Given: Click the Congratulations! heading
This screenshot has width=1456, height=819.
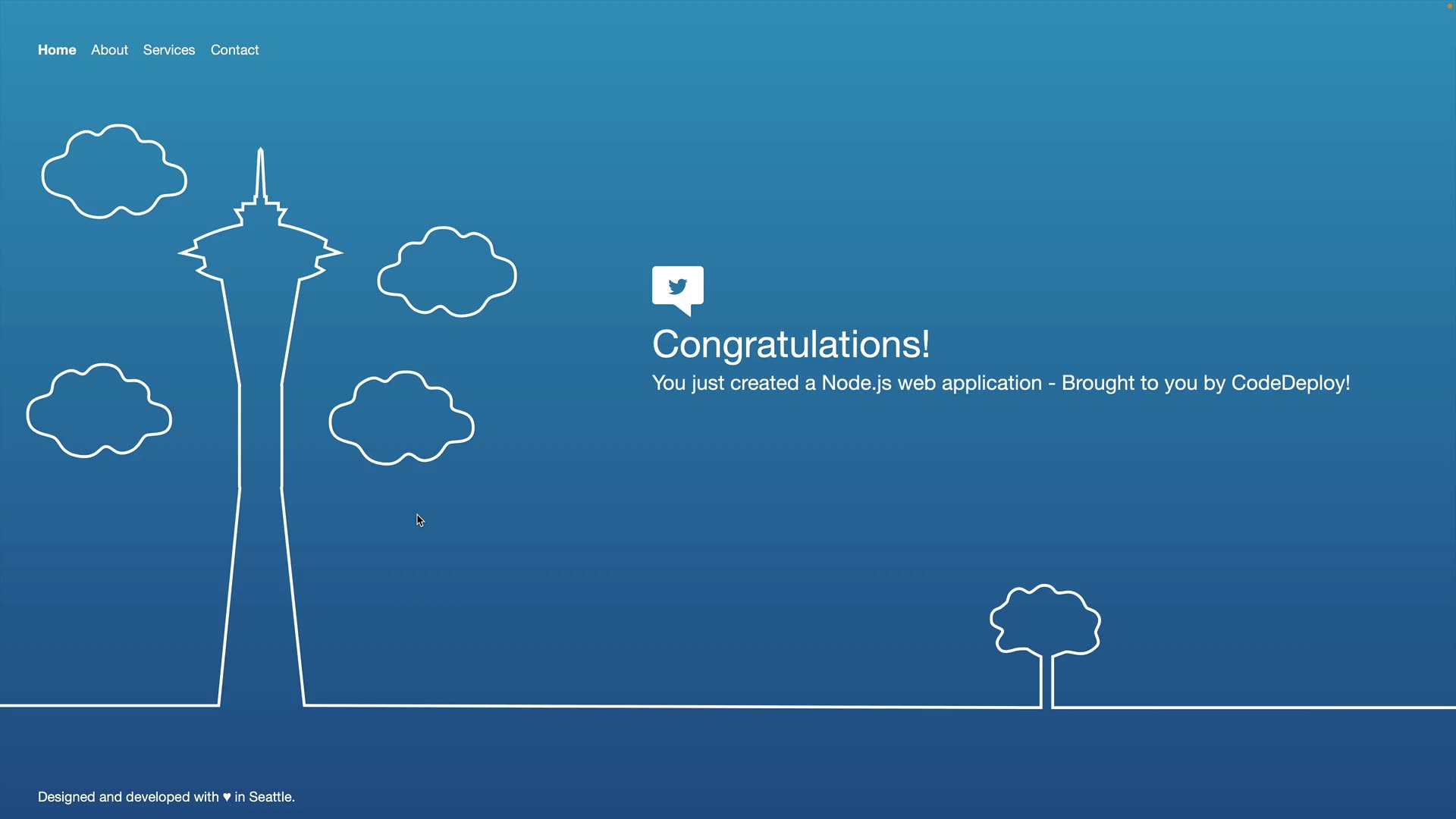Looking at the screenshot, I should pos(791,344).
